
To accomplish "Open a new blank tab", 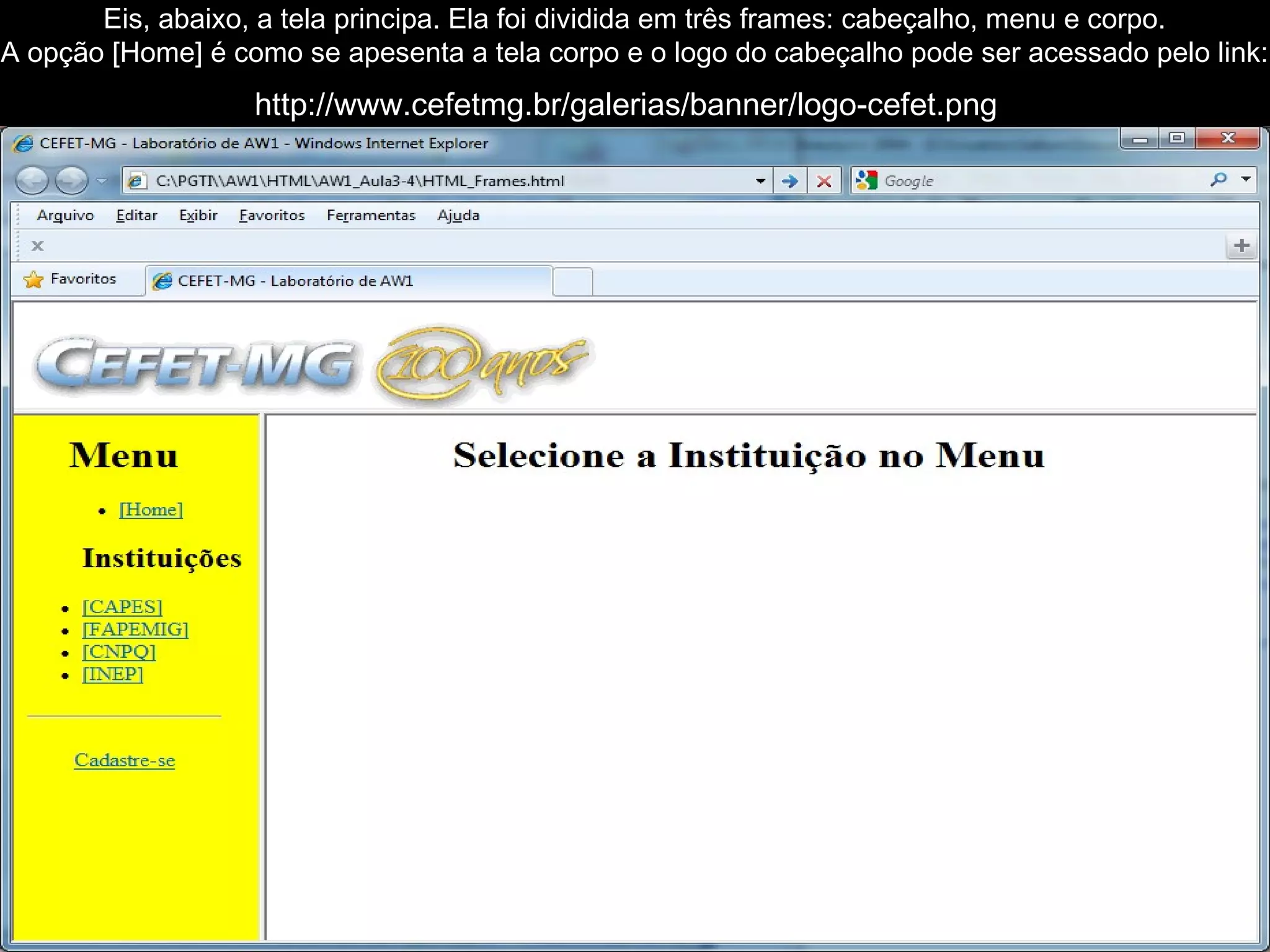I will (x=572, y=281).
